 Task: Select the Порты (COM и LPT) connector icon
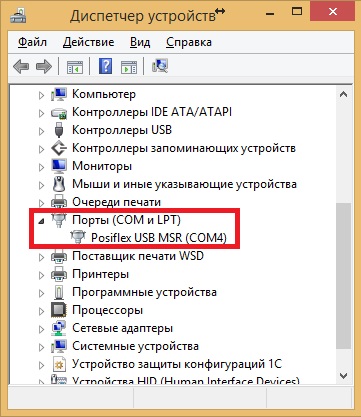tap(59, 220)
